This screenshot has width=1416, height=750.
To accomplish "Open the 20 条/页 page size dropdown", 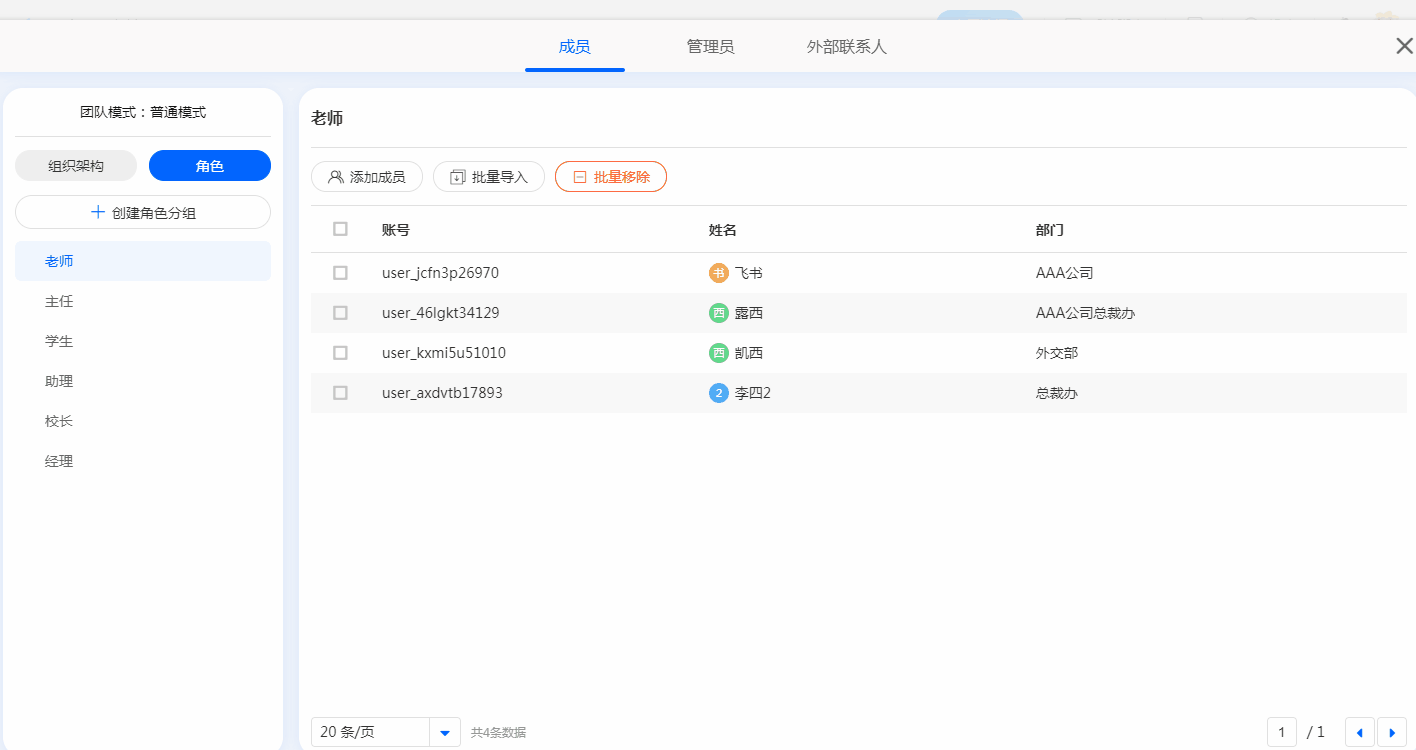I will 445,732.
